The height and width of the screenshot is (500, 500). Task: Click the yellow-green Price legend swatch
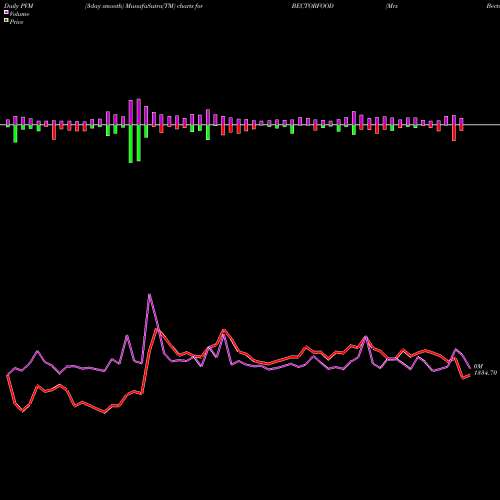point(6,21)
